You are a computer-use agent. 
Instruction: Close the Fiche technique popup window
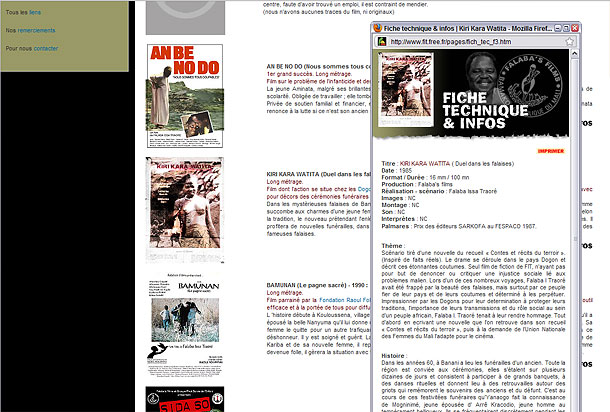[575, 28]
